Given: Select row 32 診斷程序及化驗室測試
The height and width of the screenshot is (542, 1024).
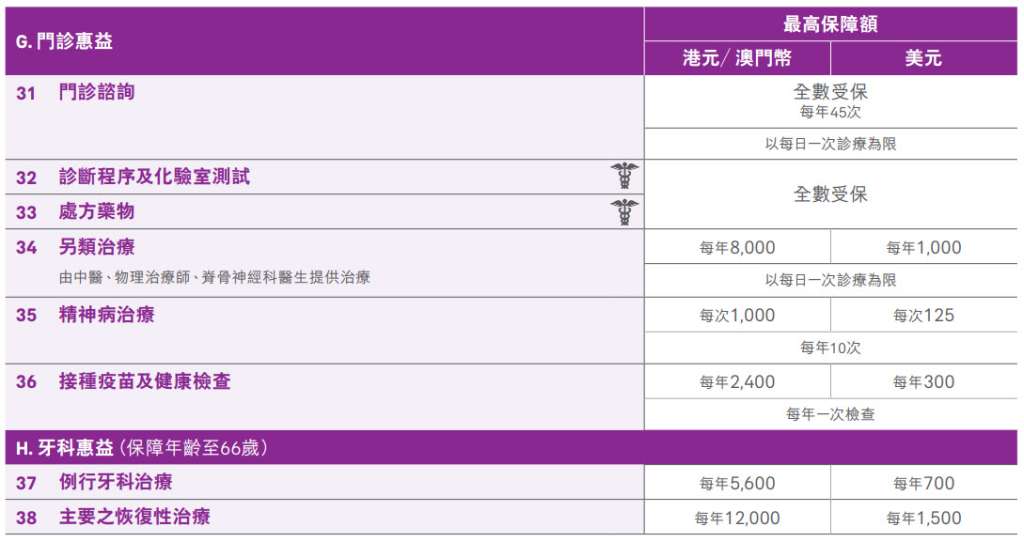Looking at the screenshot, I should pyautogui.click(x=154, y=177).
